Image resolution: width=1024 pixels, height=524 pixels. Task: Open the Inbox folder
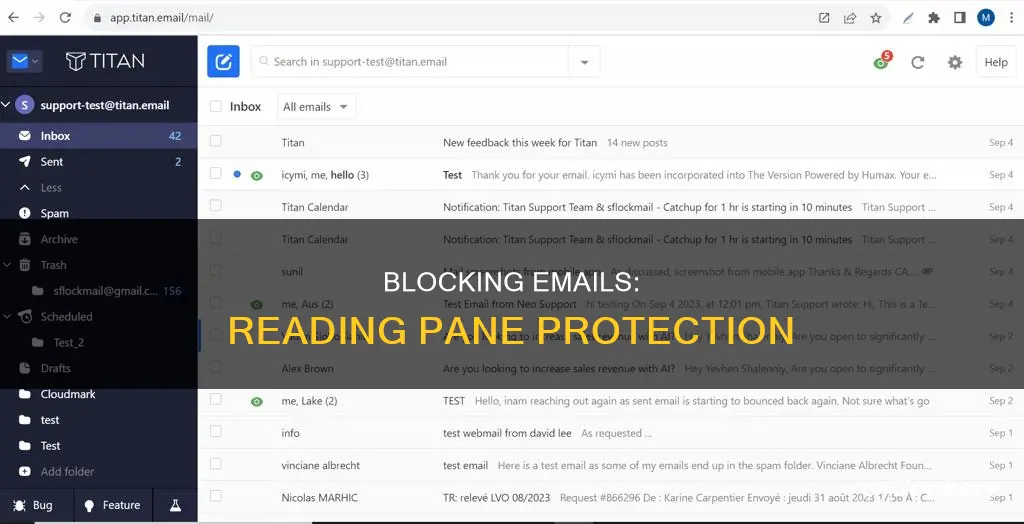(x=99, y=136)
